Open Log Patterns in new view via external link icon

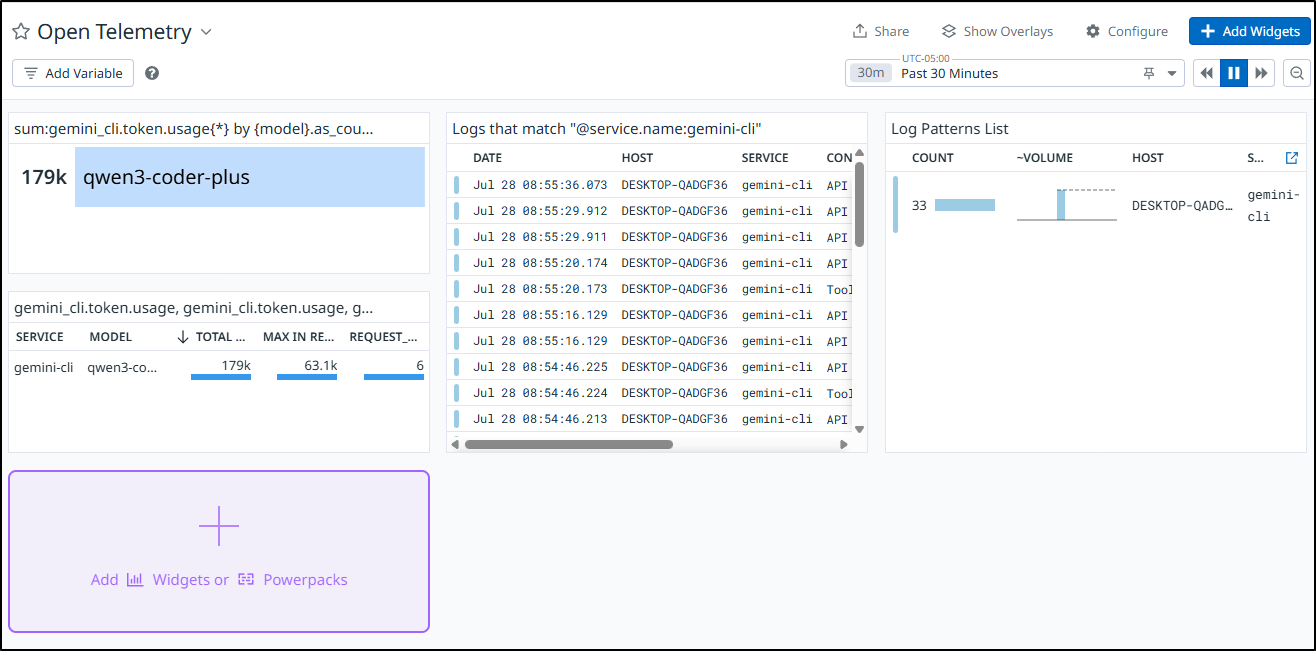coord(1291,158)
